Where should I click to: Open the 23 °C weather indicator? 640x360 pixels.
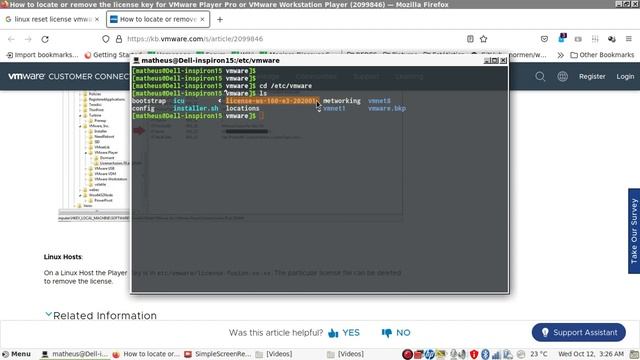click(x=539, y=354)
